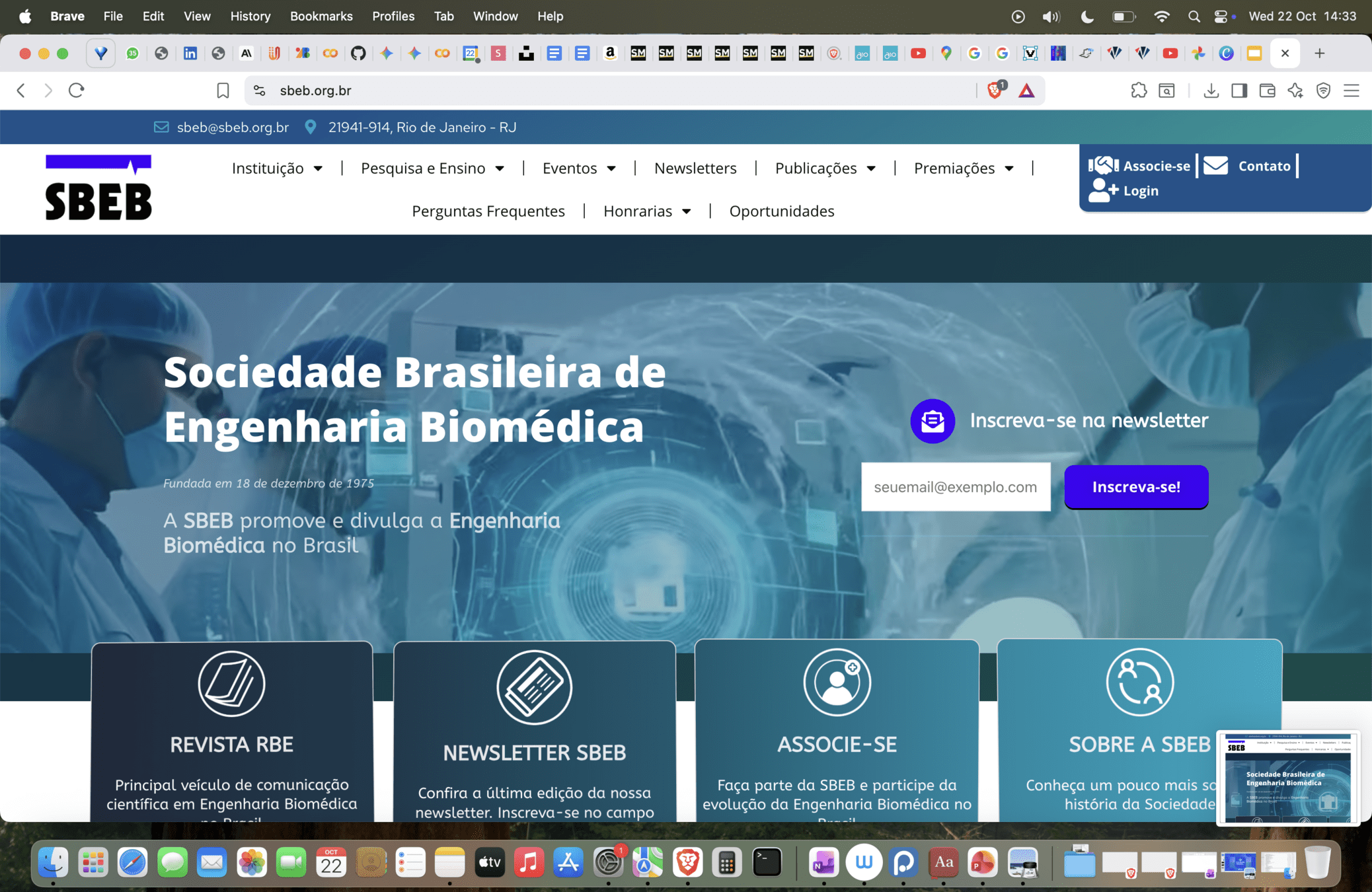1372x892 pixels.
Task: Click the Brave Shields lion icon
Action: 995,91
